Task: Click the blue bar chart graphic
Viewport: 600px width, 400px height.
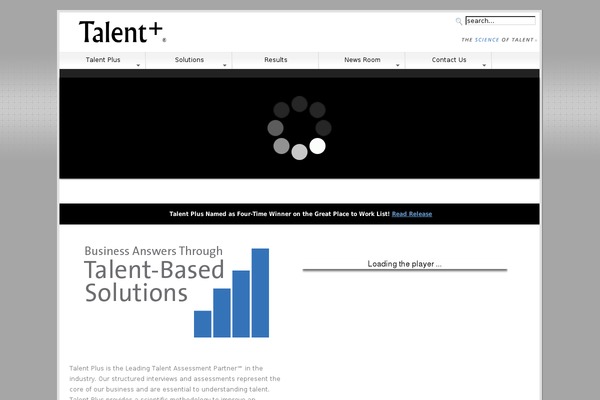Action: pos(232,293)
